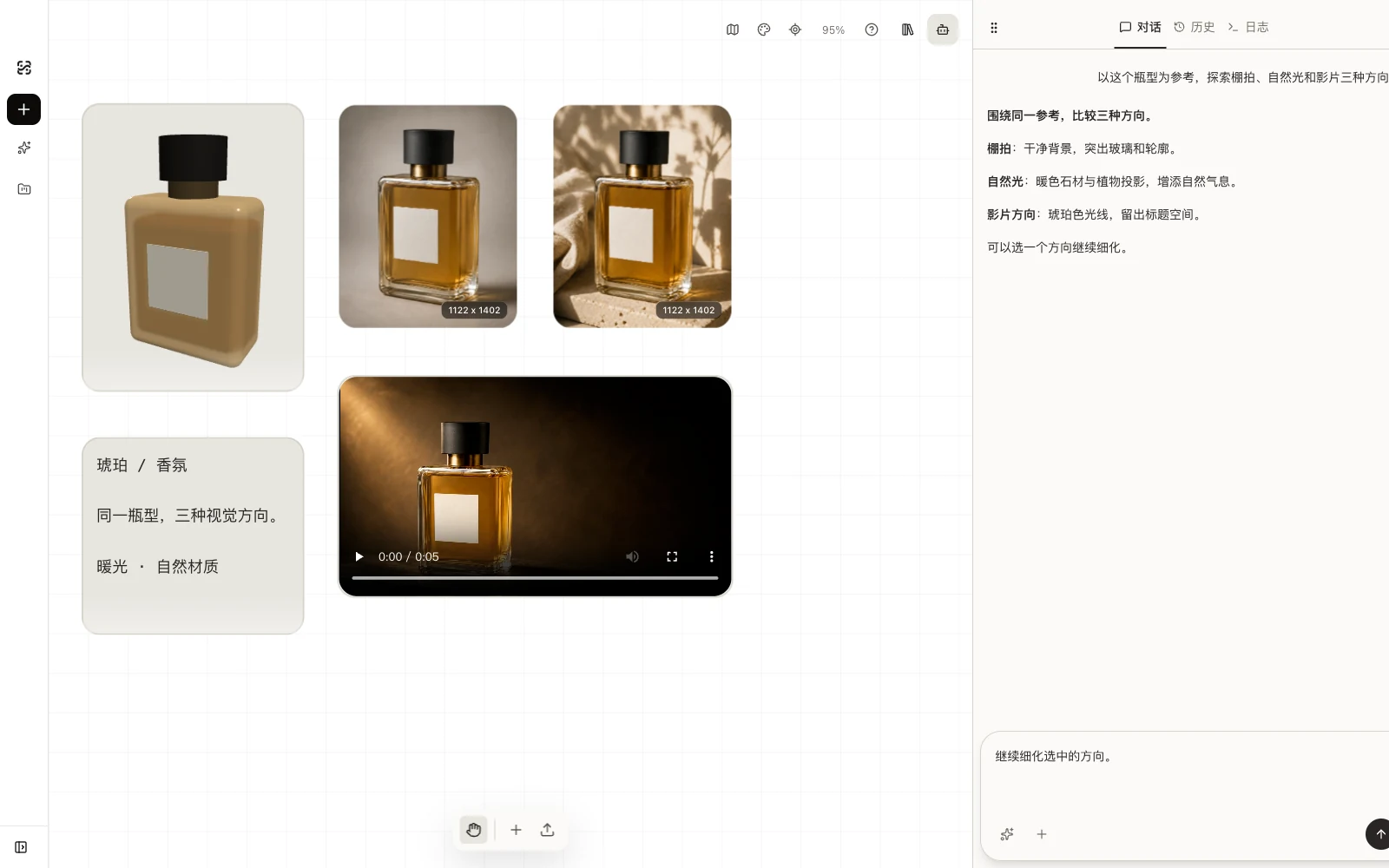
Task: Select the natural light perfume image with plant shadows
Action: coord(642,216)
